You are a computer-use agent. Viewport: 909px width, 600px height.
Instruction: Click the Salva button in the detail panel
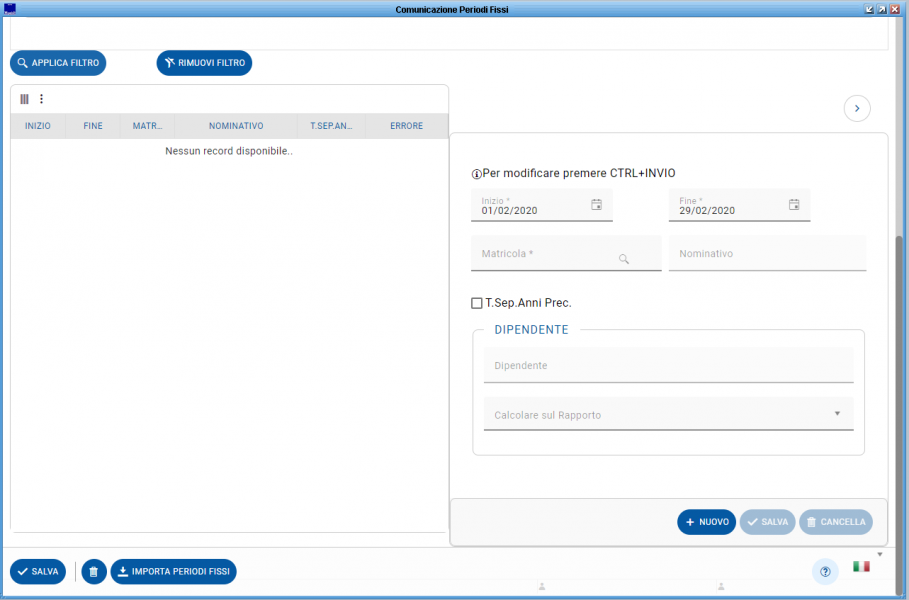pyautogui.click(x=768, y=522)
